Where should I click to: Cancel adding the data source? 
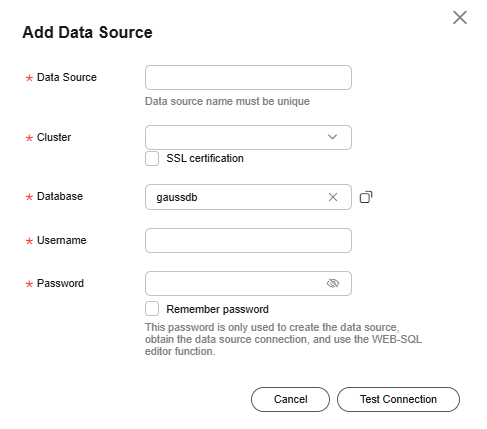tap(290, 399)
